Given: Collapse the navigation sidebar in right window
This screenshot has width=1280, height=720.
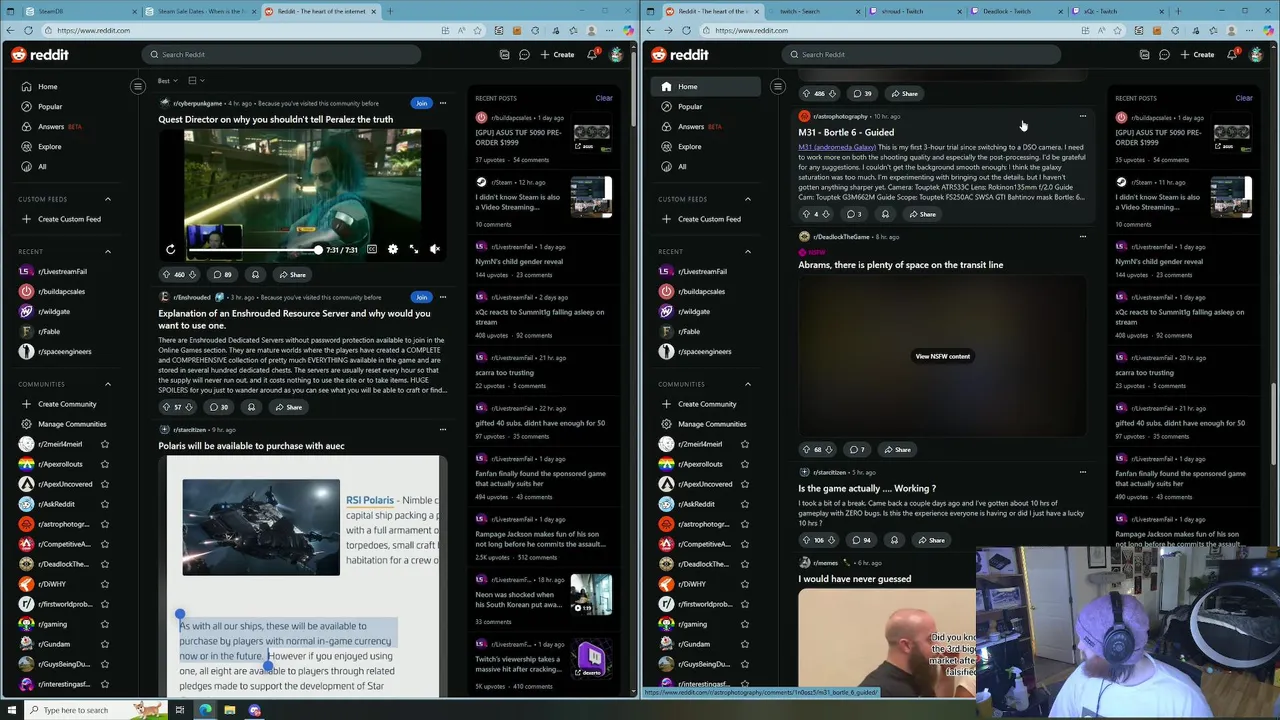Looking at the screenshot, I should pyautogui.click(x=778, y=86).
